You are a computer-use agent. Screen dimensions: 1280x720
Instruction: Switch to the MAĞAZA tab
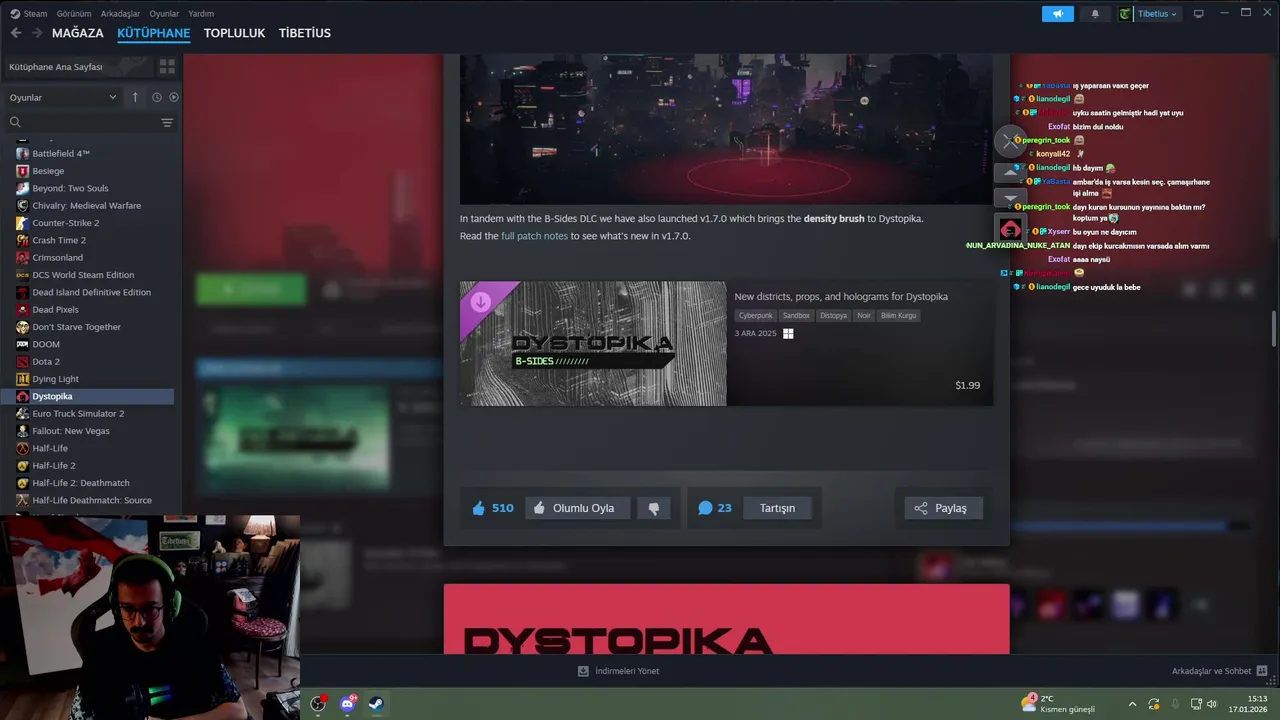point(78,33)
